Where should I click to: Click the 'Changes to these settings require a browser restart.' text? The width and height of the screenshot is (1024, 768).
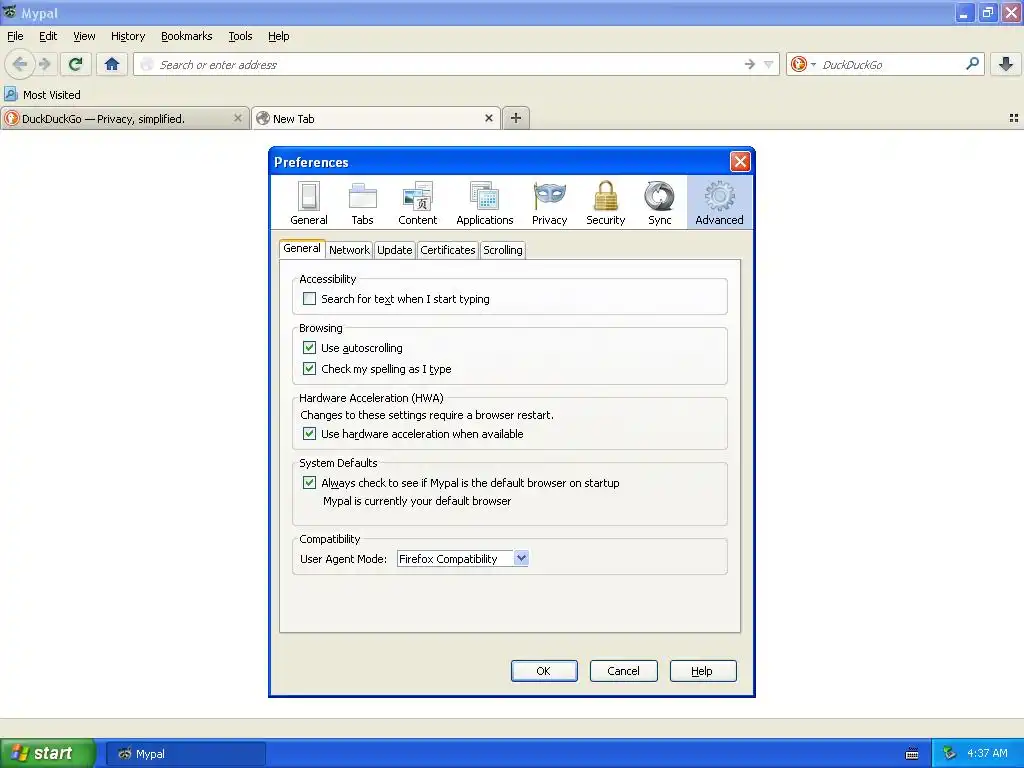click(x=426, y=415)
